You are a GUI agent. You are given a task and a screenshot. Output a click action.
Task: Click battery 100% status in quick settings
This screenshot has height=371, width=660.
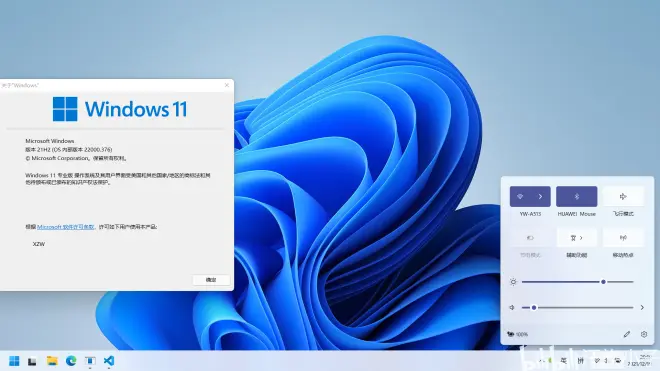coord(518,334)
